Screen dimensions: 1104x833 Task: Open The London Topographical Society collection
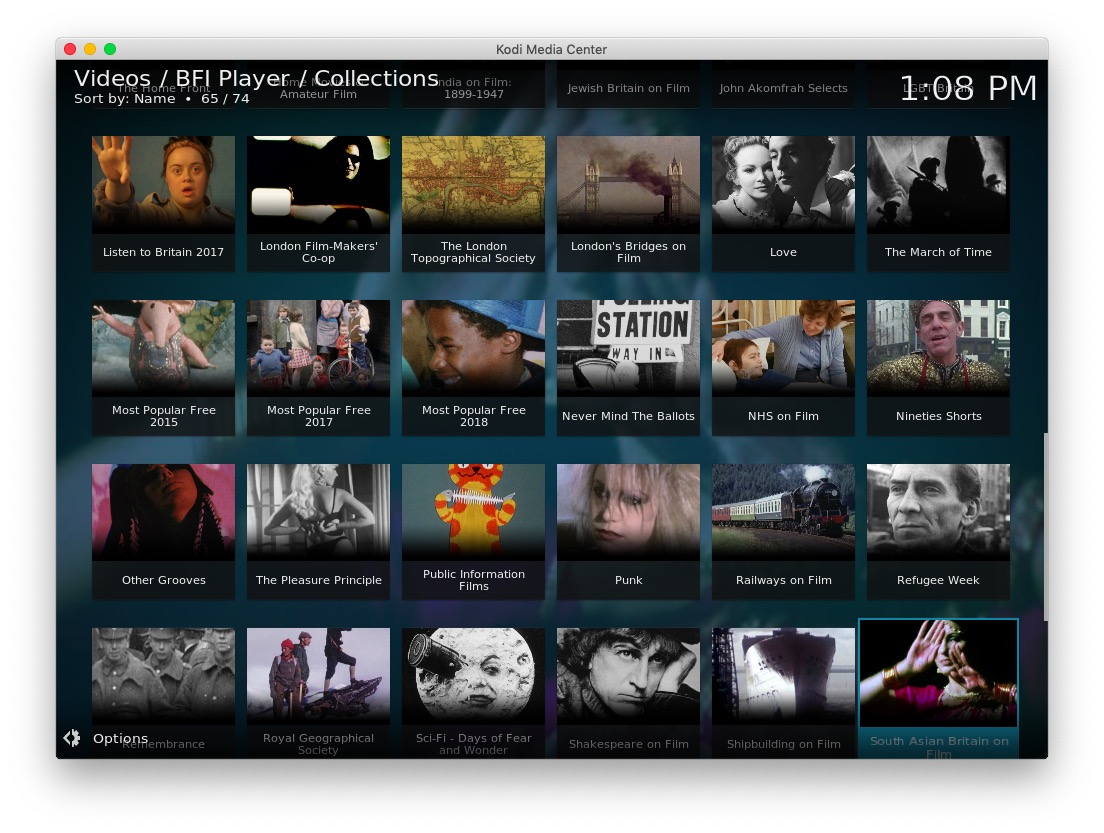[x=473, y=203]
